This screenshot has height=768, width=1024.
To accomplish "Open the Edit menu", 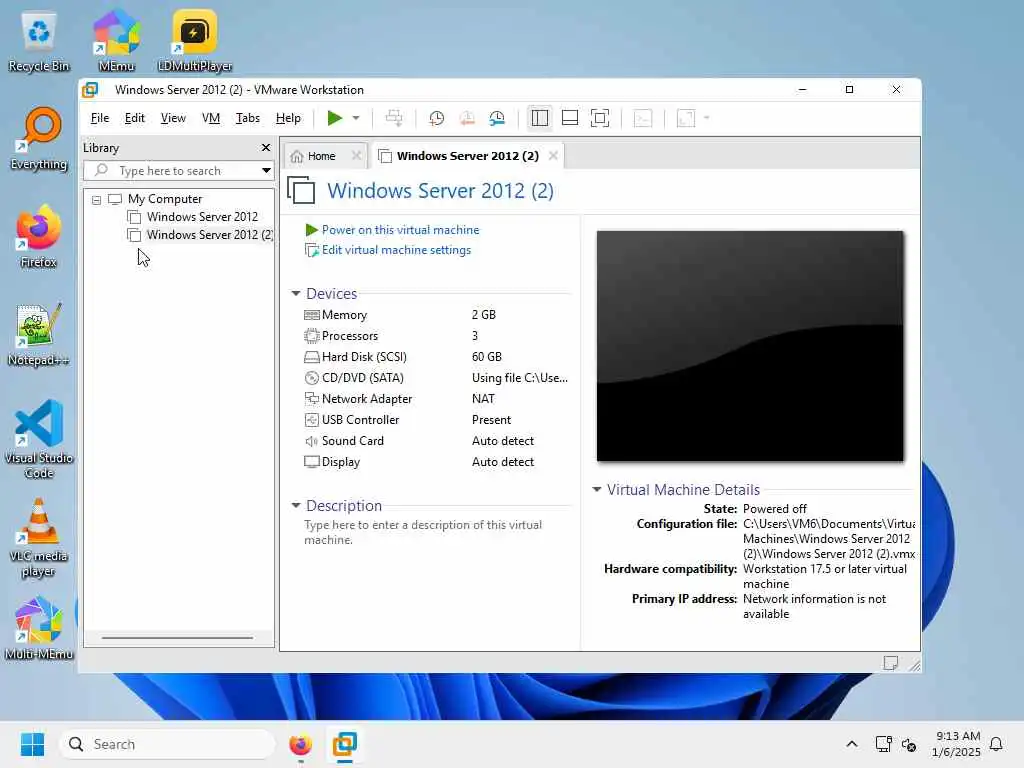I will click(x=135, y=118).
